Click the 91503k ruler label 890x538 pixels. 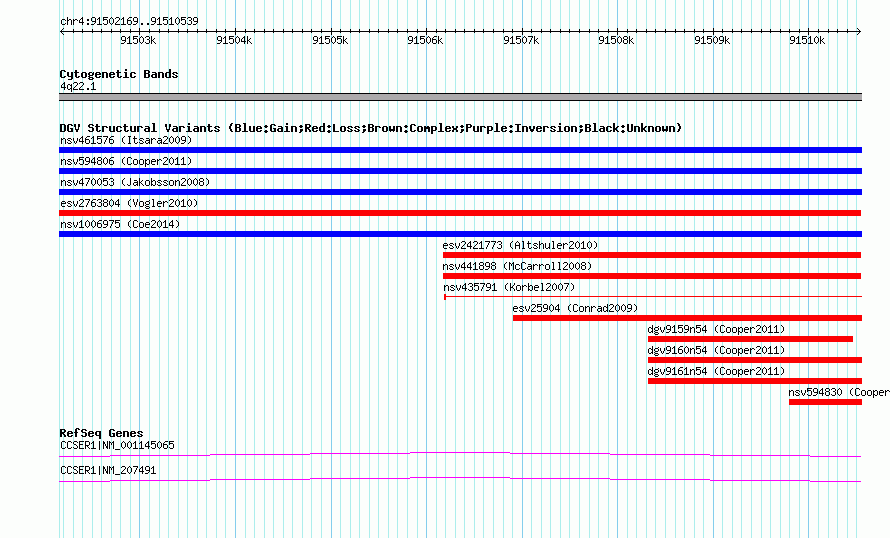[x=138, y=40]
